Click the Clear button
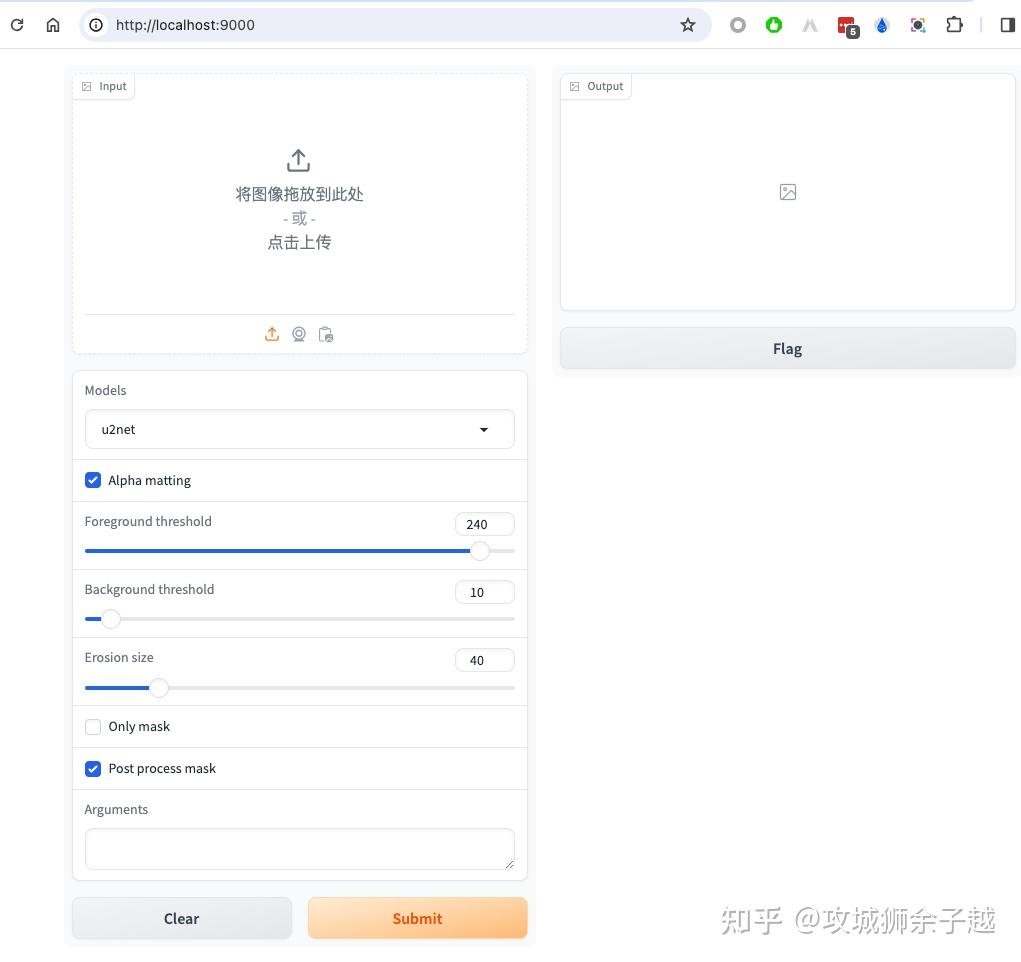 pos(181,917)
